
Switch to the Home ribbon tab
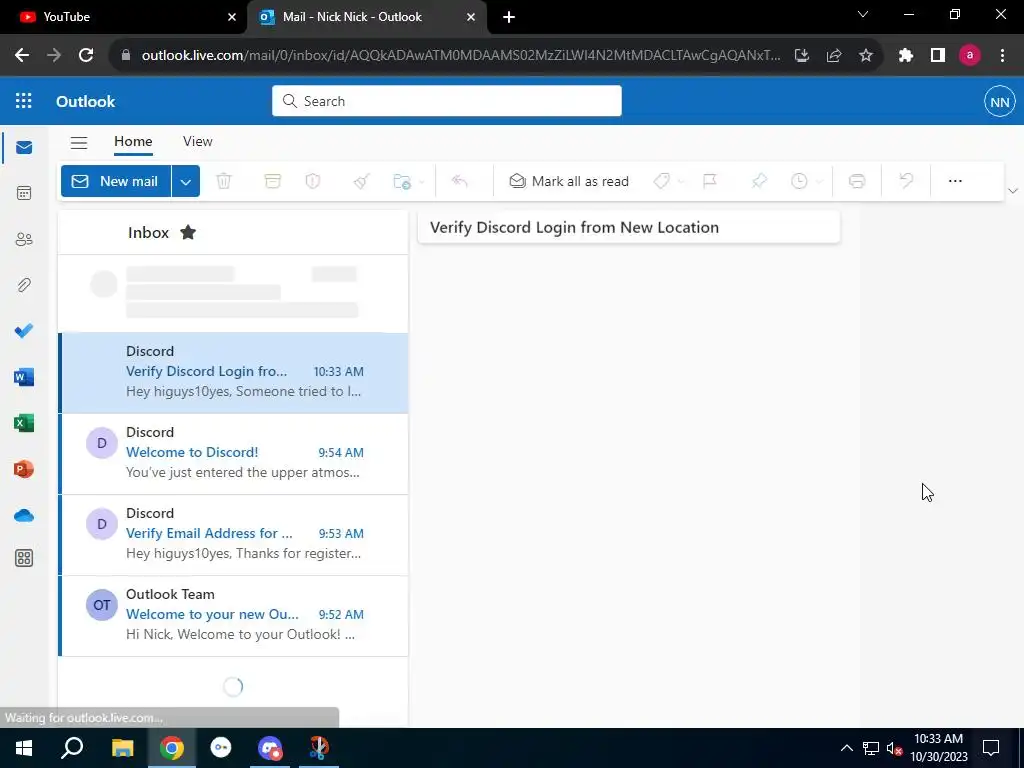(x=133, y=142)
